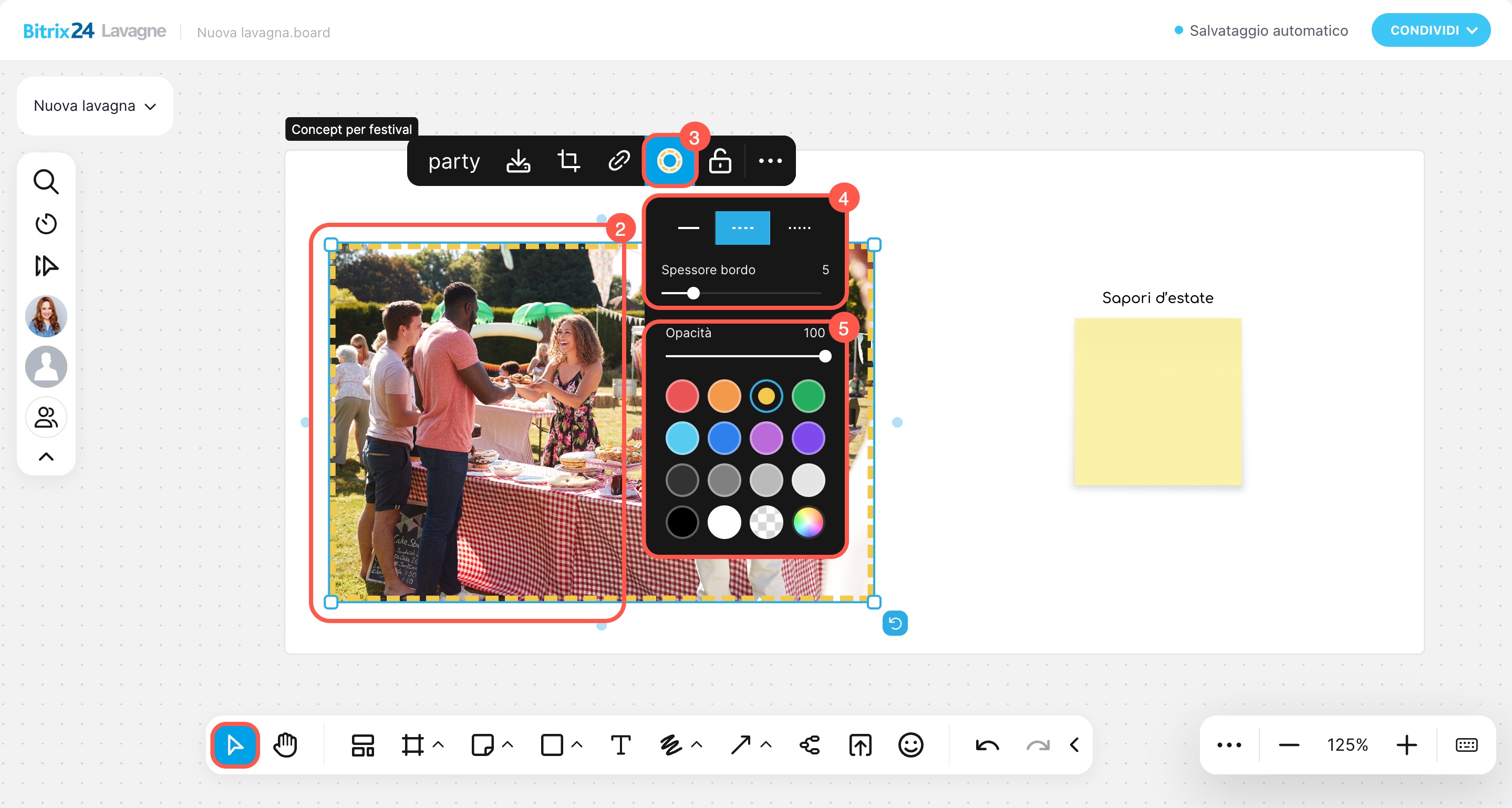Toggle the lock icon on image
Viewport: 1512px width, 808px height.
pos(720,160)
